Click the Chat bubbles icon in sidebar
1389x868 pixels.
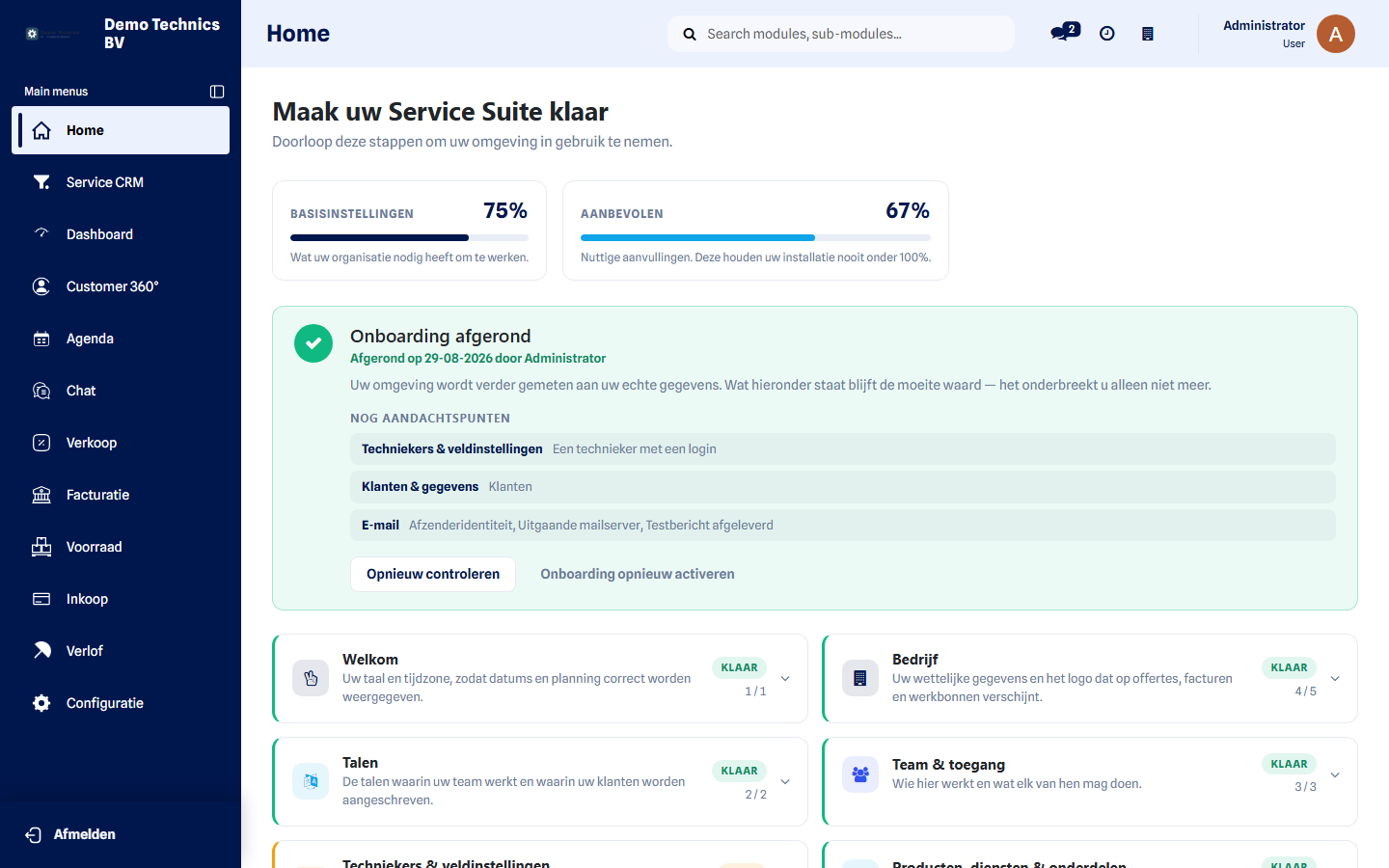(41, 391)
